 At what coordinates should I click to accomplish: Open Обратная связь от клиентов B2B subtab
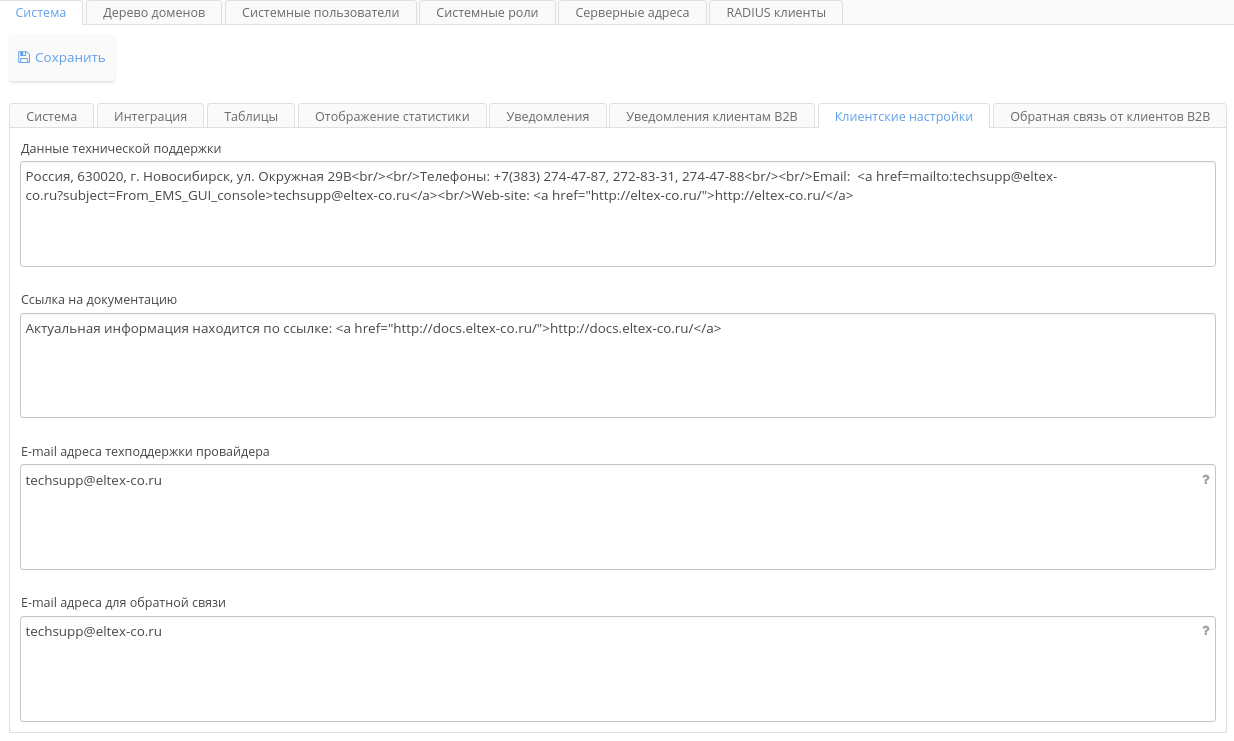(1110, 116)
